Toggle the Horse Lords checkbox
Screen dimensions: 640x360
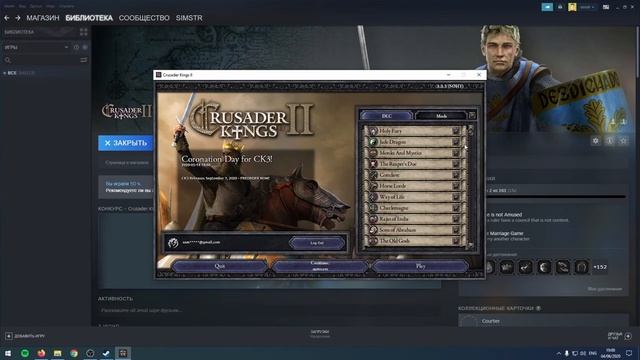(456, 186)
